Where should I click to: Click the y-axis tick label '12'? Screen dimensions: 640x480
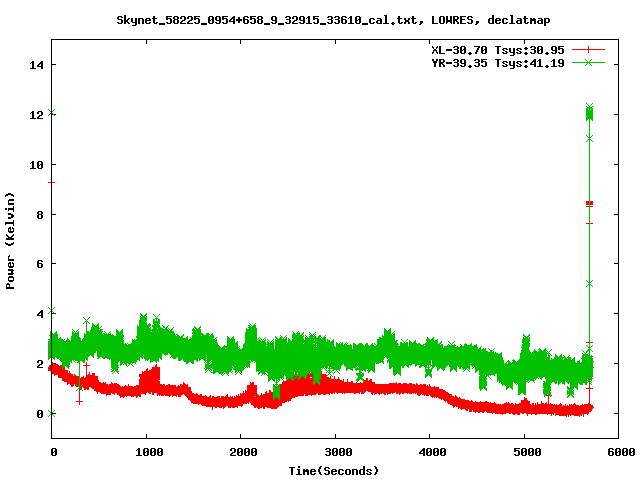tap(36, 115)
